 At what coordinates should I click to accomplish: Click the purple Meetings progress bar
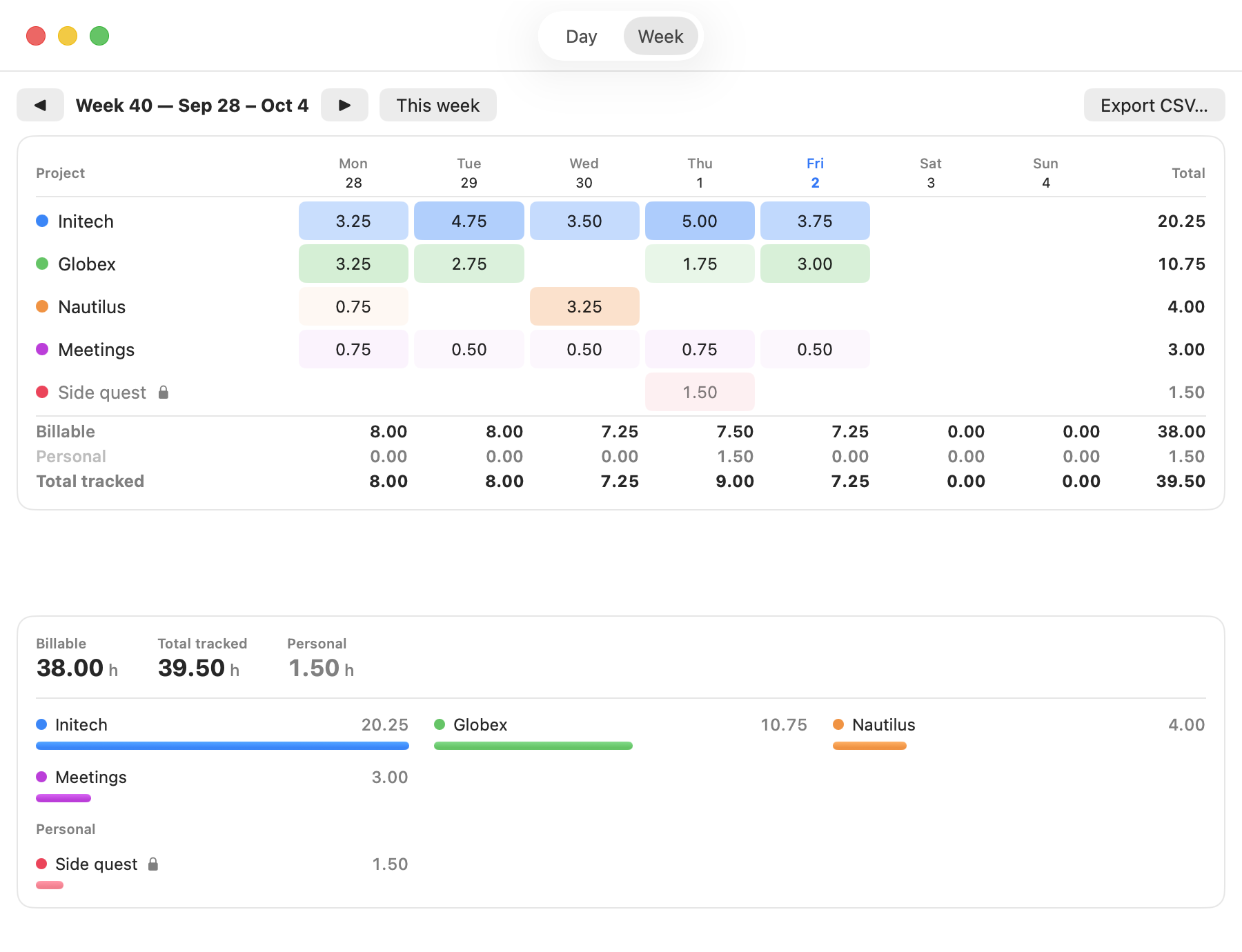coord(63,798)
